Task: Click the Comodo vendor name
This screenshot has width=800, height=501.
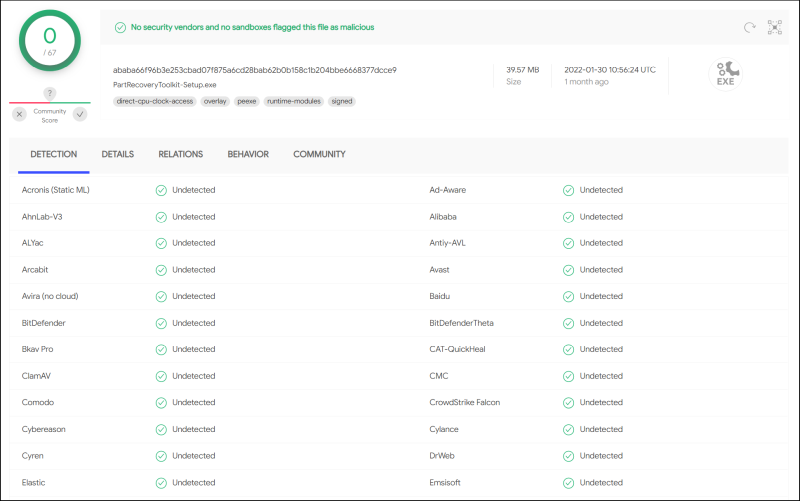Action: [38, 403]
